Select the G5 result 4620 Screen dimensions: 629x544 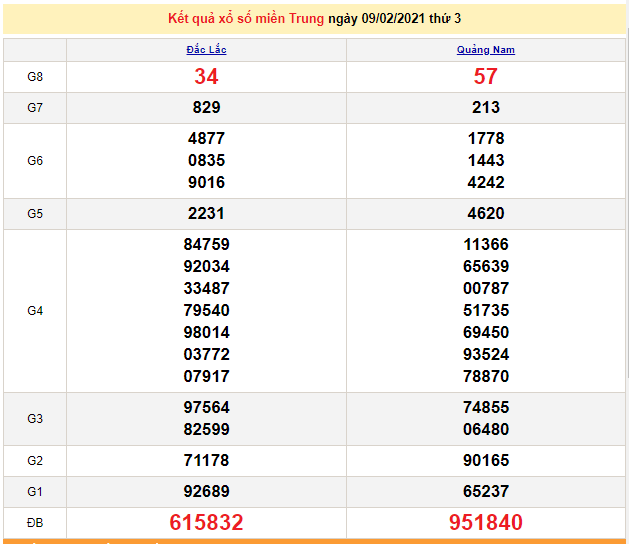coord(486,213)
